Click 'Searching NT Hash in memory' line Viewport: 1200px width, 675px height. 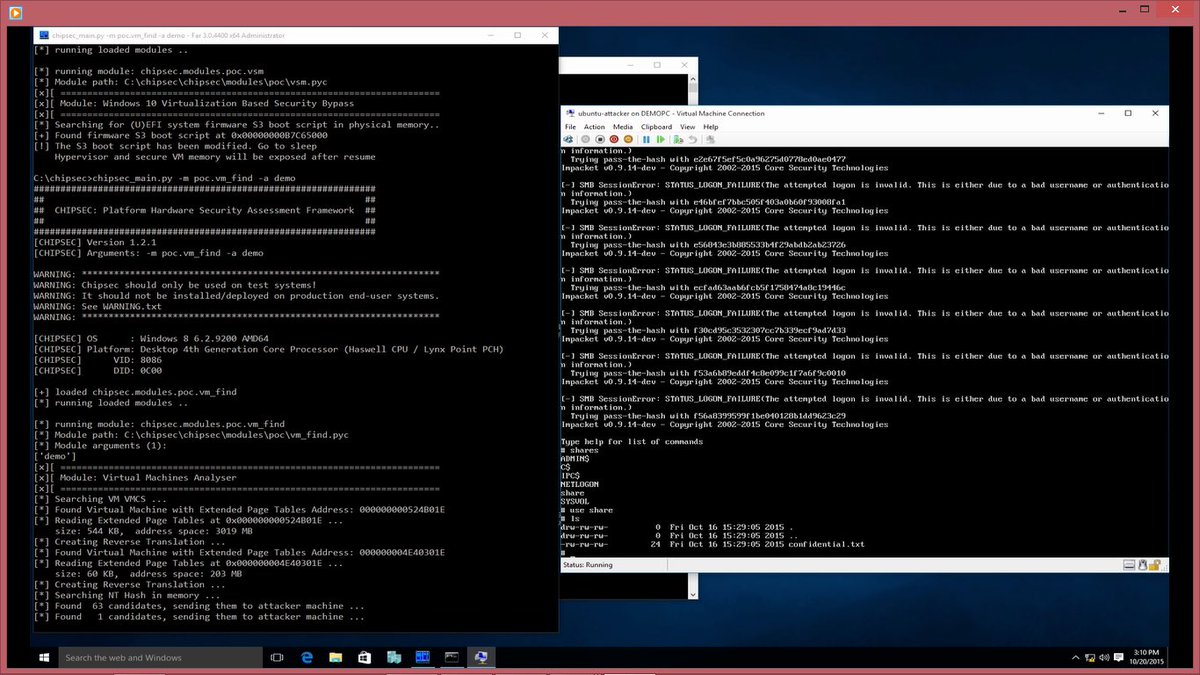click(126, 595)
